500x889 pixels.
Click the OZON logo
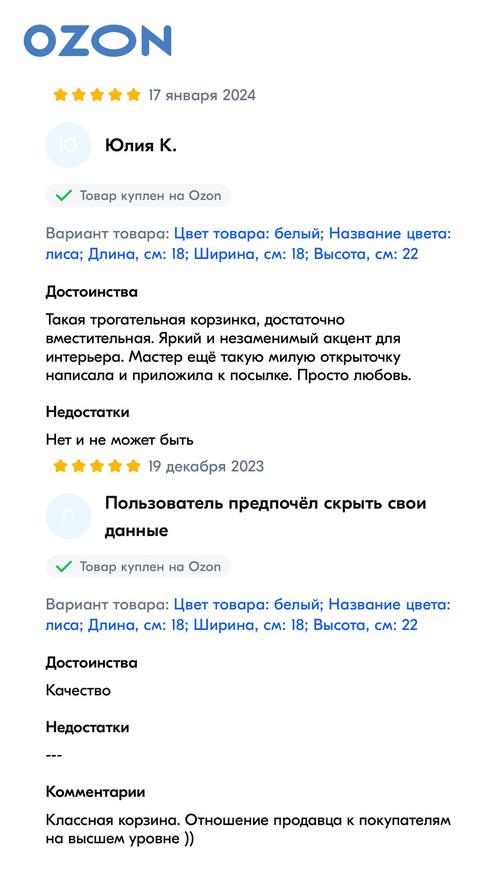[x=97, y=40]
